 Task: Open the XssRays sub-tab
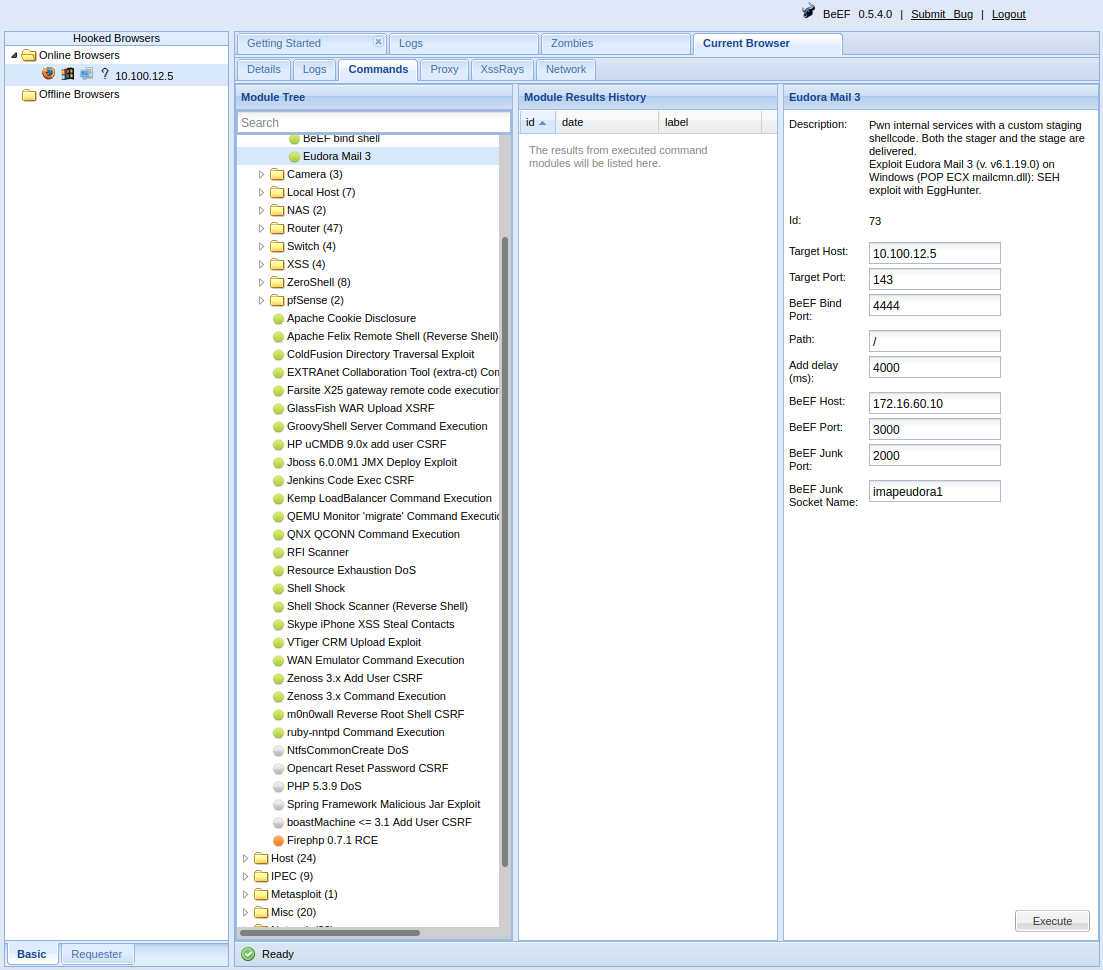tap(502, 70)
